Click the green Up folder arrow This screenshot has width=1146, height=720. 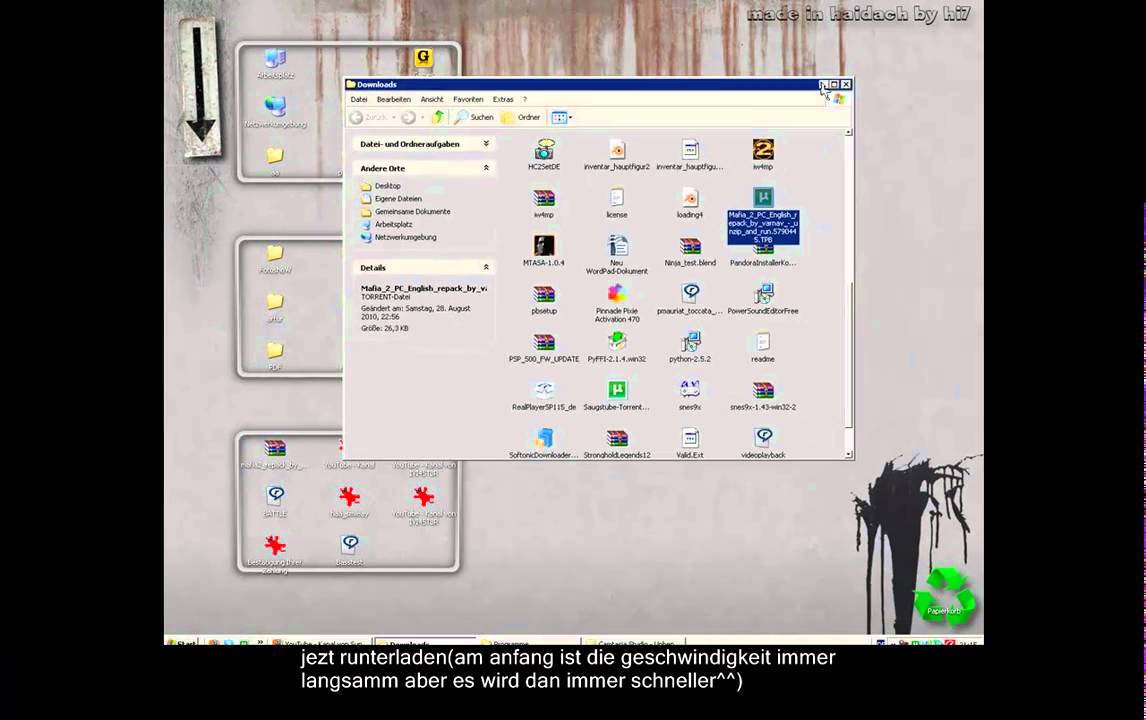click(x=438, y=117)
